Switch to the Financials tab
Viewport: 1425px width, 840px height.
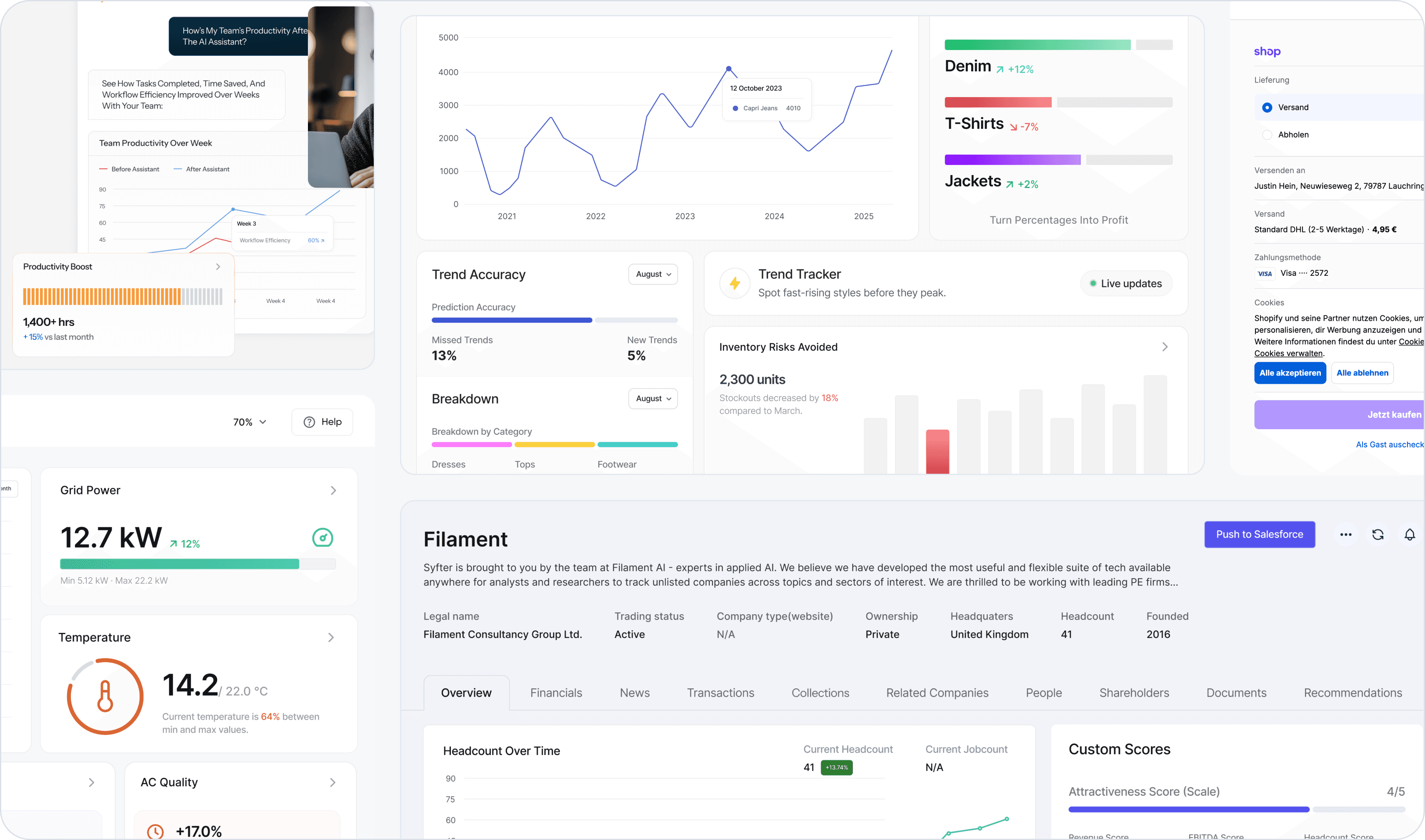556,693
